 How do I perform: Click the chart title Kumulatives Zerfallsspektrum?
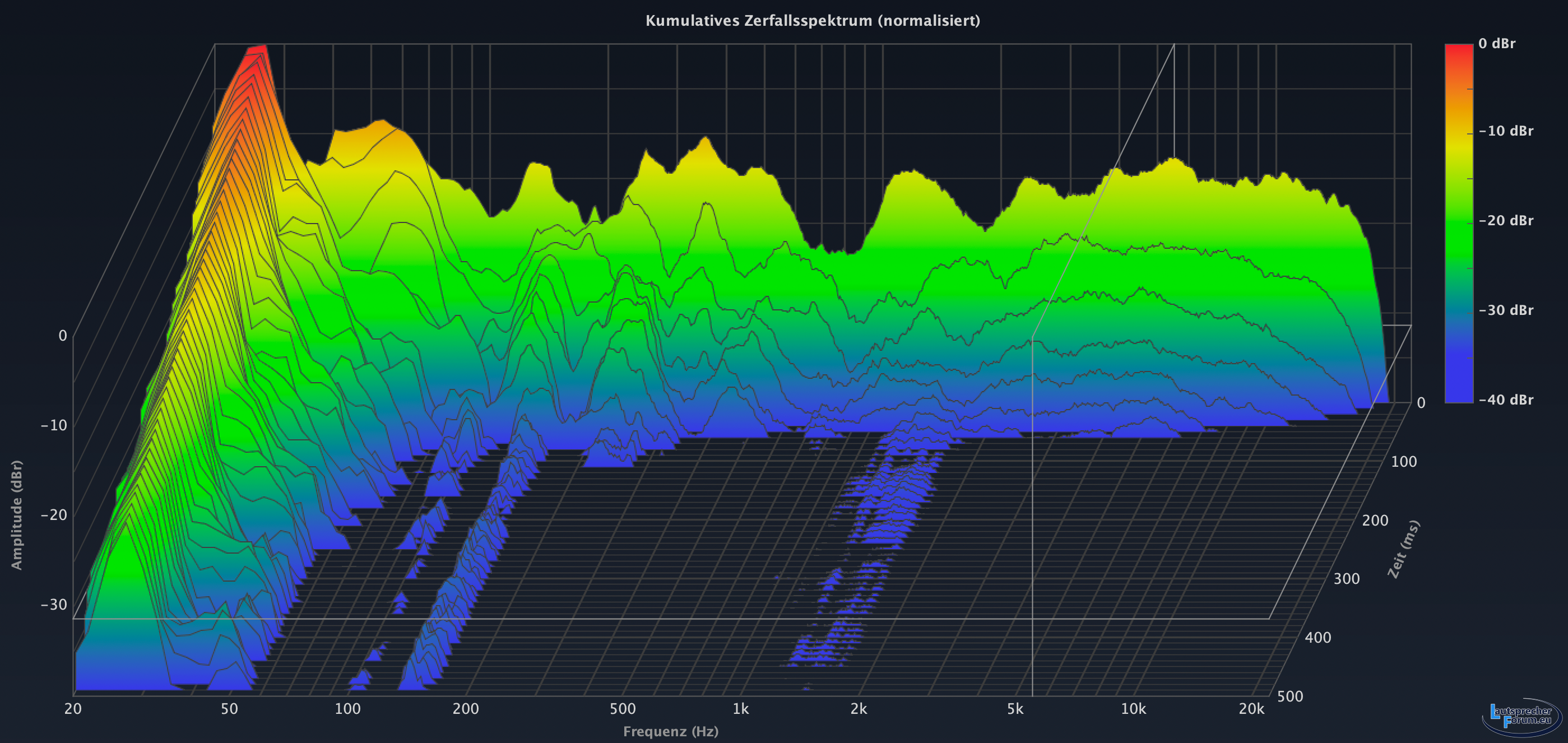click(x=812, y=21)
